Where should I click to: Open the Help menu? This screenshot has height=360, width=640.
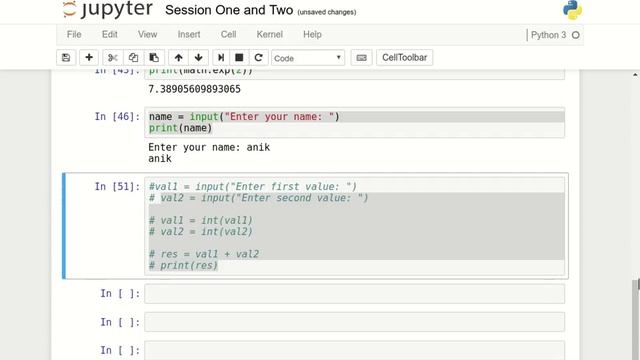point(312,34)
